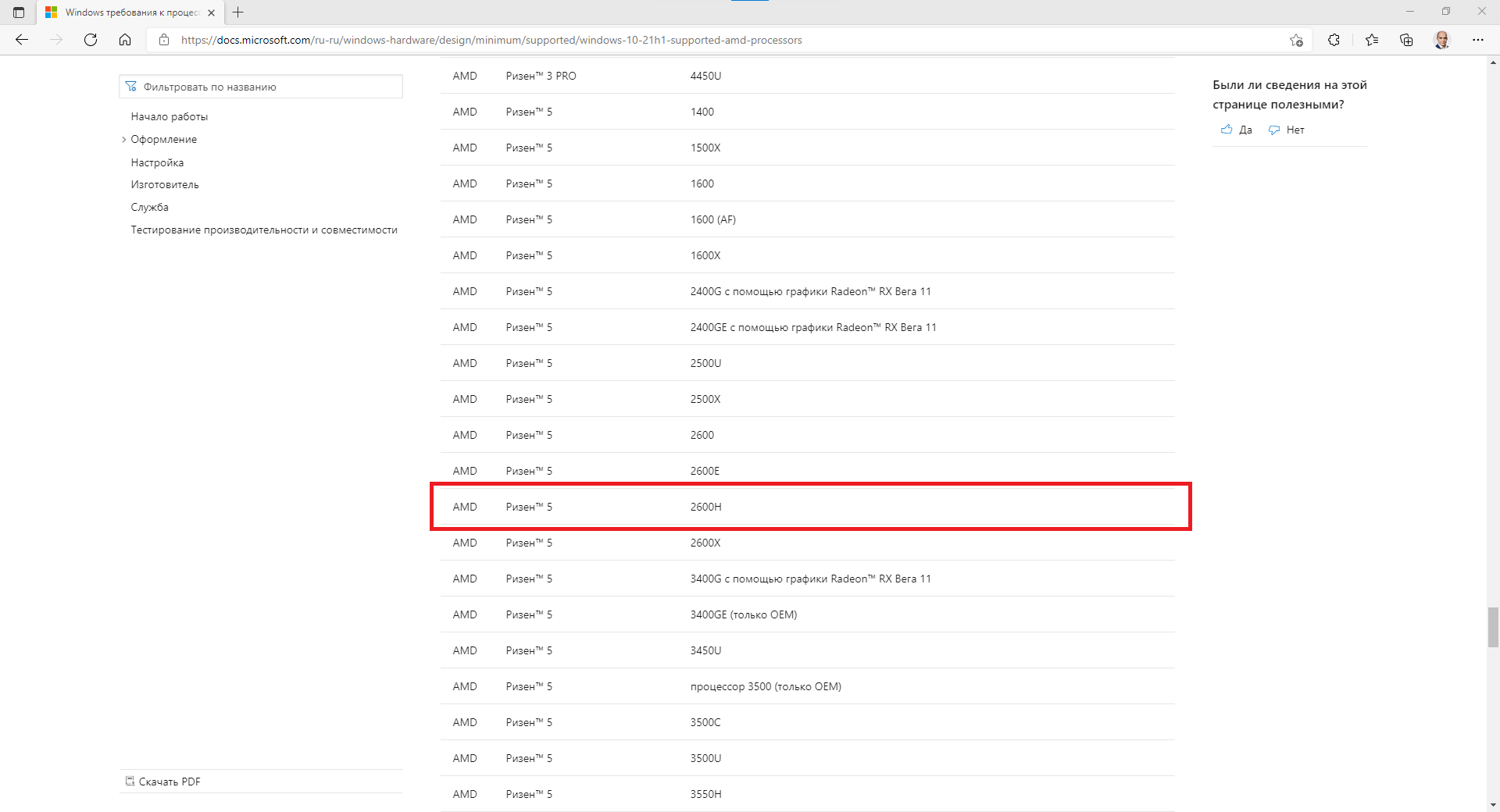Select the Ризен 3 PRO cell
1500x812 pixels.
pos(541,76)
